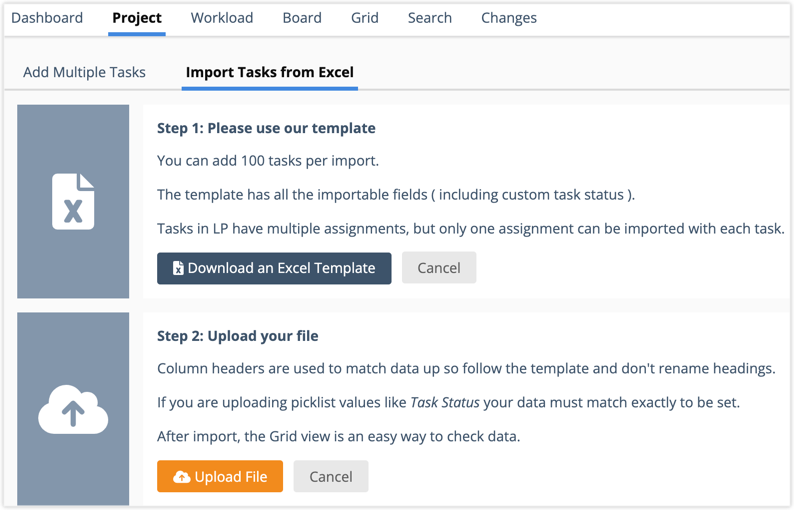Go to the Board tab
This screenshot has height=510, width=794.
pyautogui.click(x=302, y=18)
